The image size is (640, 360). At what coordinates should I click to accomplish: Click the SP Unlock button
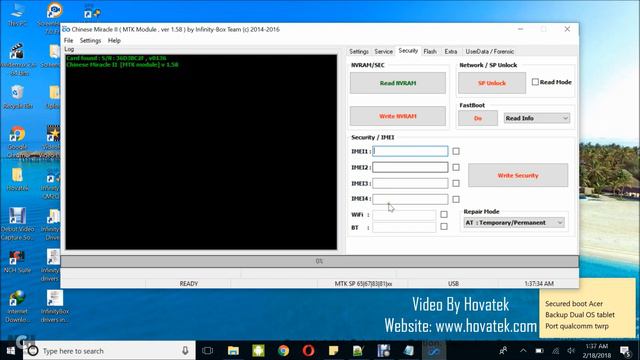pos(492,83)
